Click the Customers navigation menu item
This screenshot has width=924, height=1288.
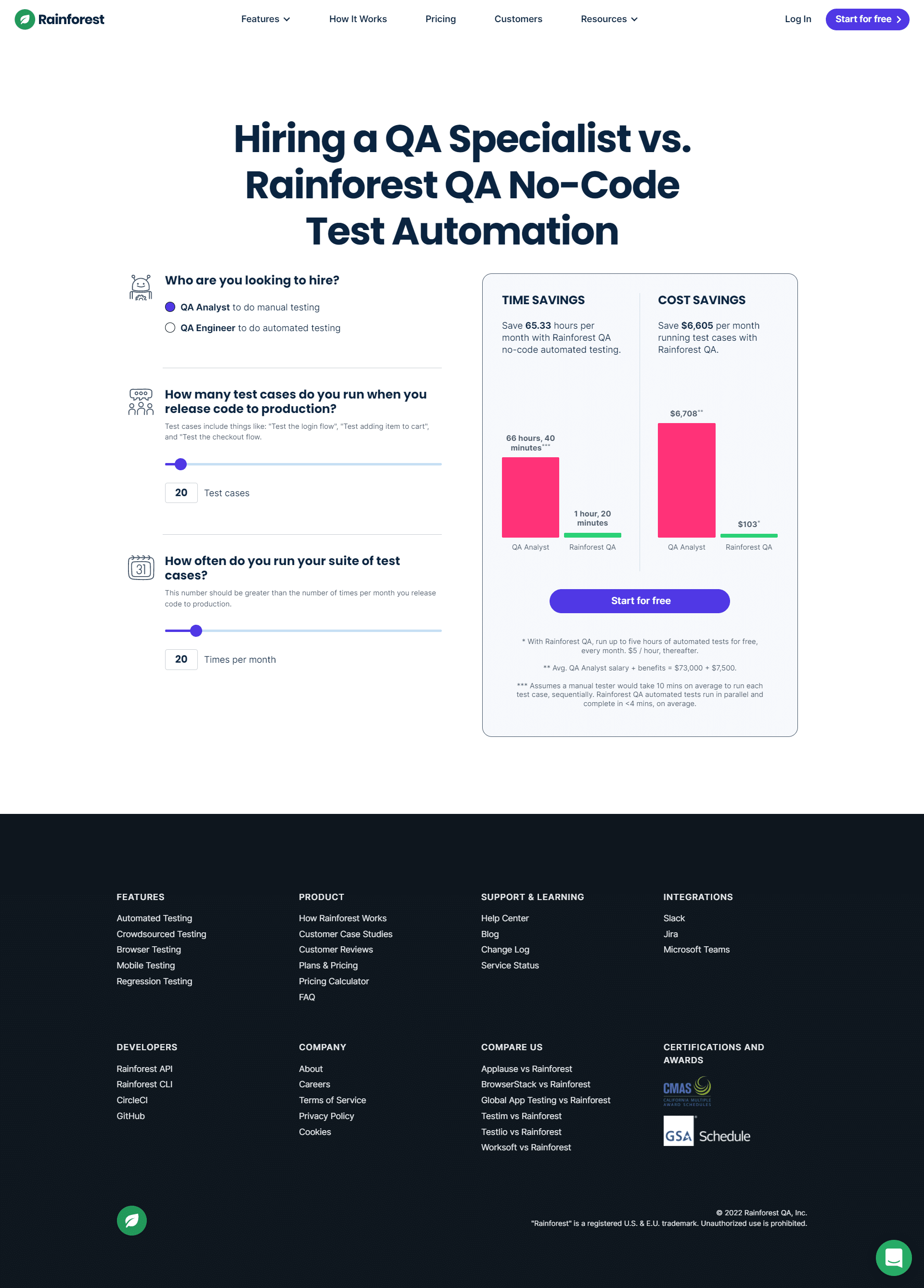tap(518, 19)
